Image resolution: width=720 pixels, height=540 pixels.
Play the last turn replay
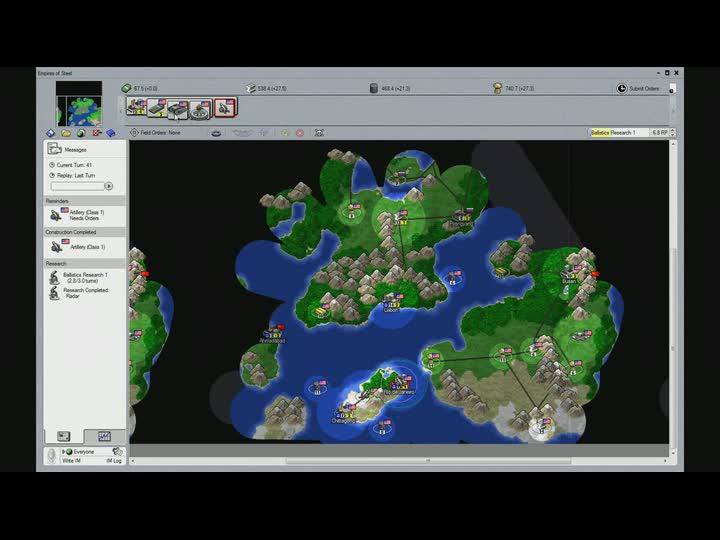109,186
